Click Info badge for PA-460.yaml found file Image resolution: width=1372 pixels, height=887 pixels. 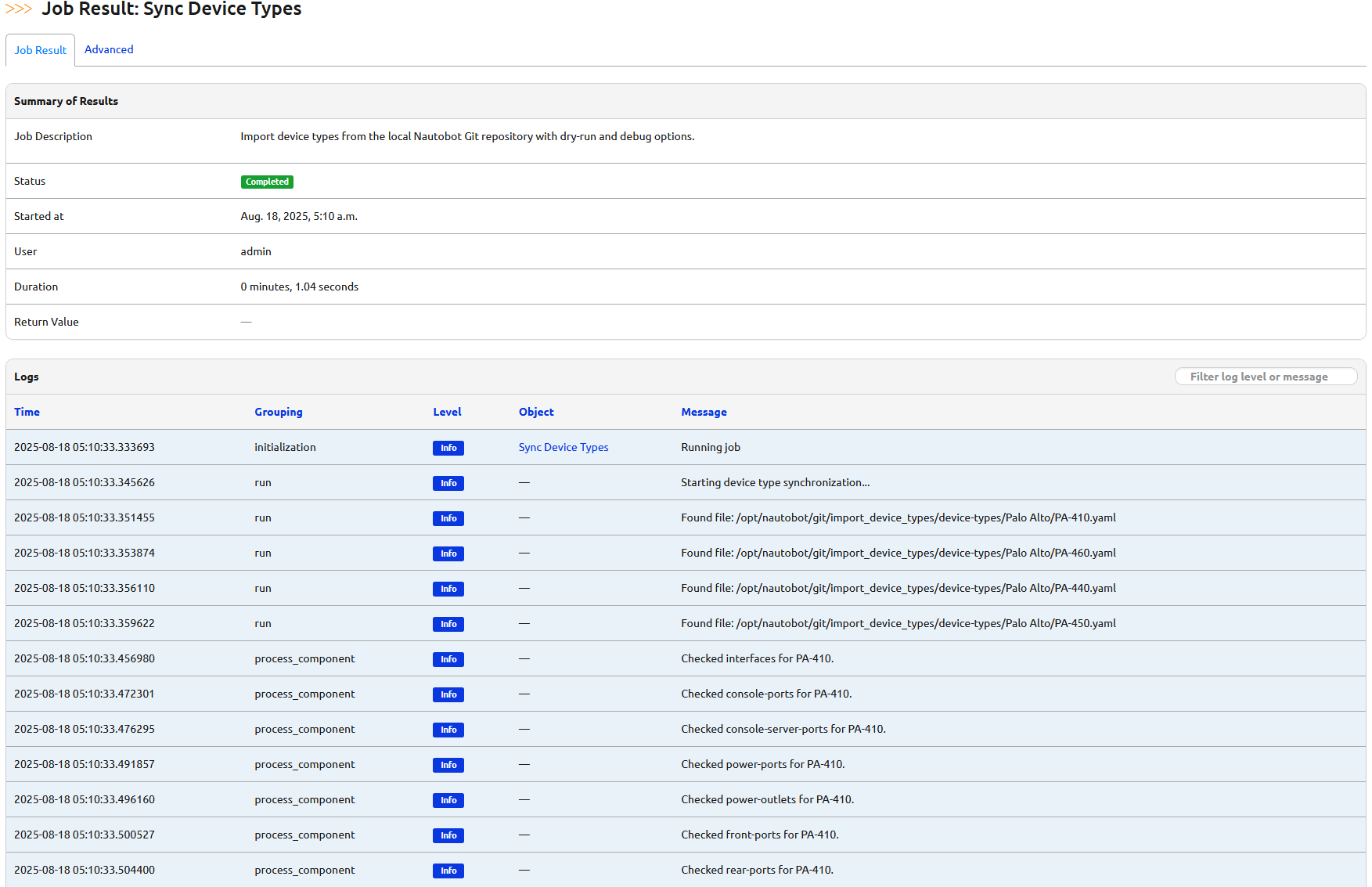[448, 553]
